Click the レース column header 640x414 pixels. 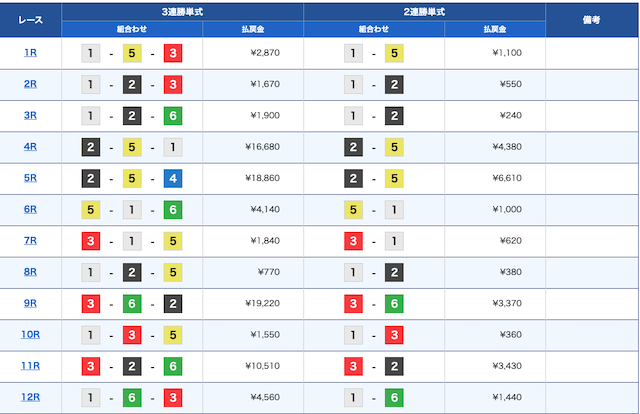(x=31, y=20)
